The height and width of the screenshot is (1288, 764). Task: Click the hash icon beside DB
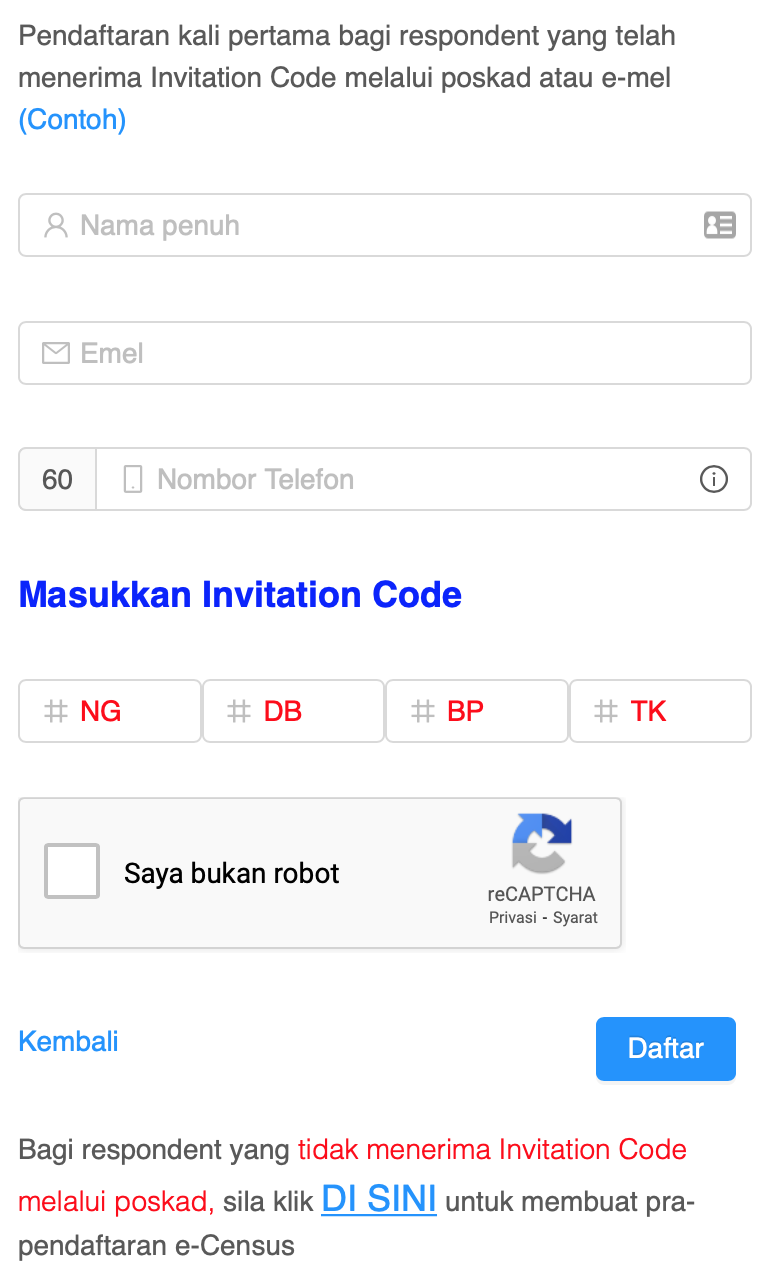pos(239,712)
